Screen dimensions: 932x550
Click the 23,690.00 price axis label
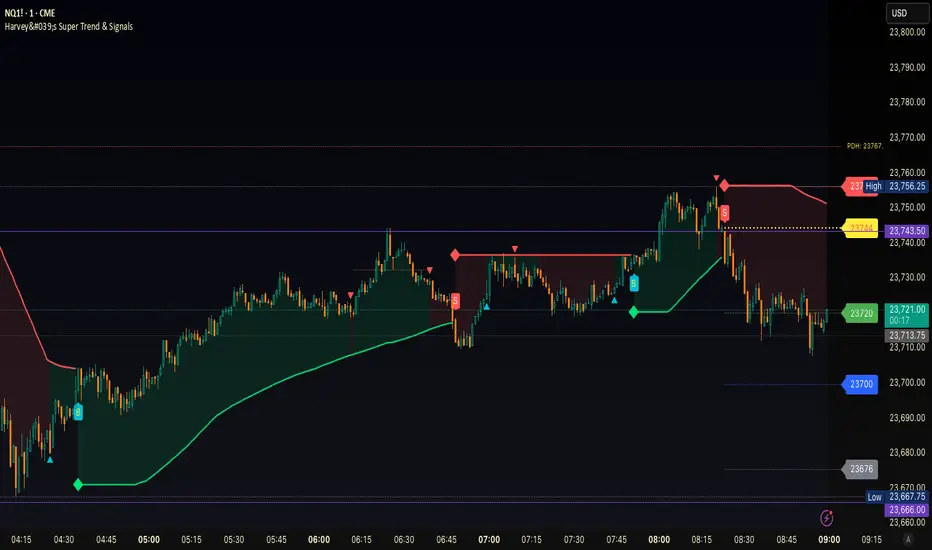(x=907, y=417)
